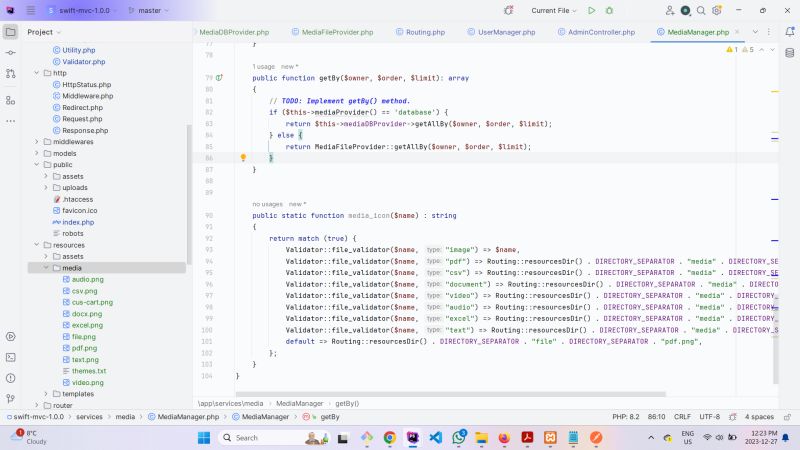Click the lightbulb quick-fix icon
800x450 pixels.
coord(243,158)
